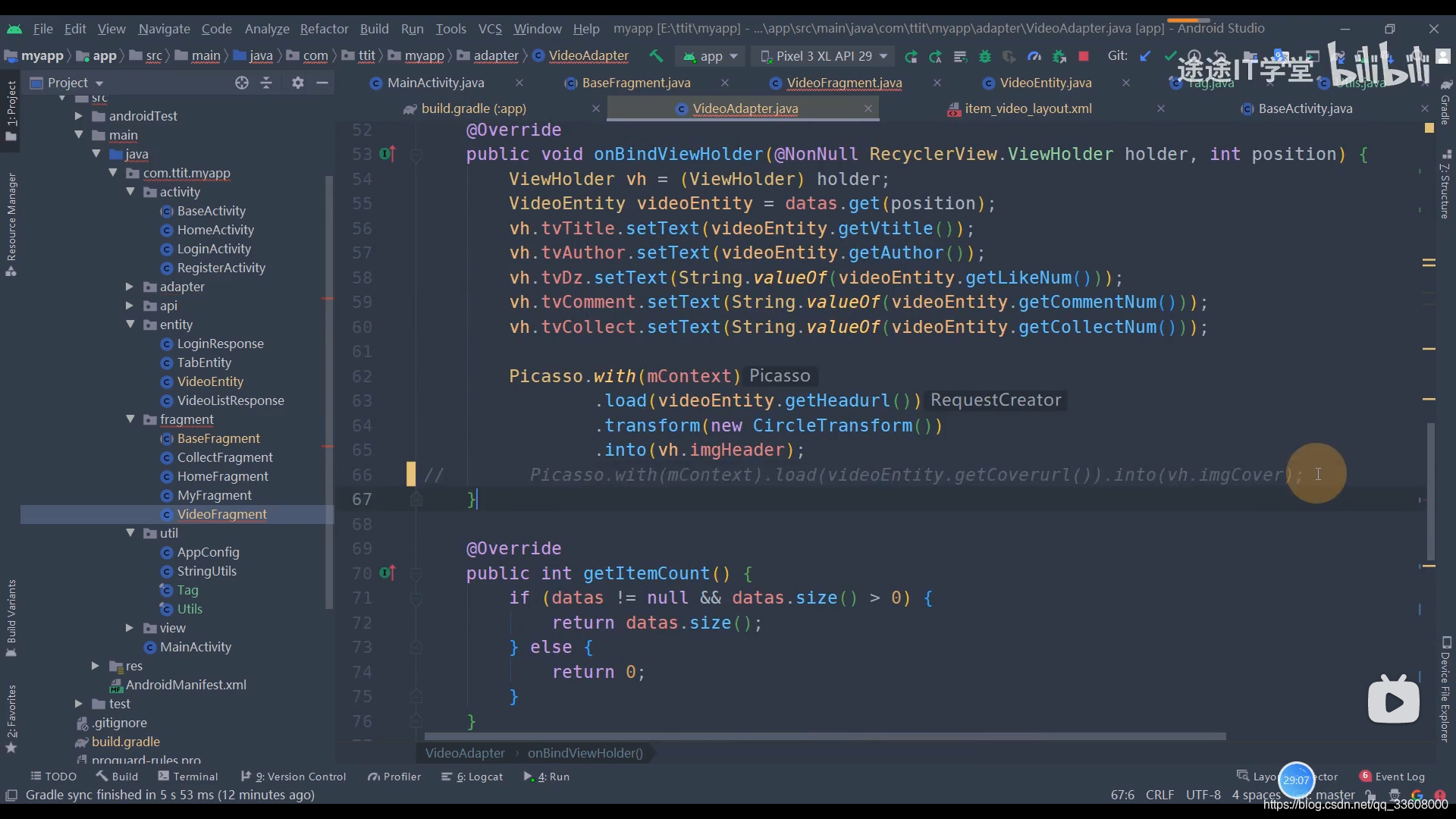The width and height of the screenshot is (1456, 819).
Task: Close the VideoFragment.java tab
Action: [x=937, y=83]
